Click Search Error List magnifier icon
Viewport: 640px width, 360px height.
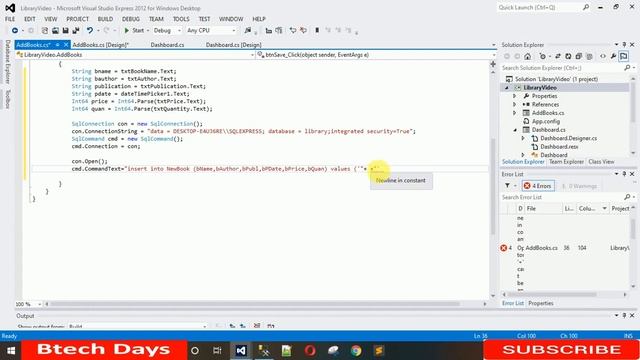627,197
